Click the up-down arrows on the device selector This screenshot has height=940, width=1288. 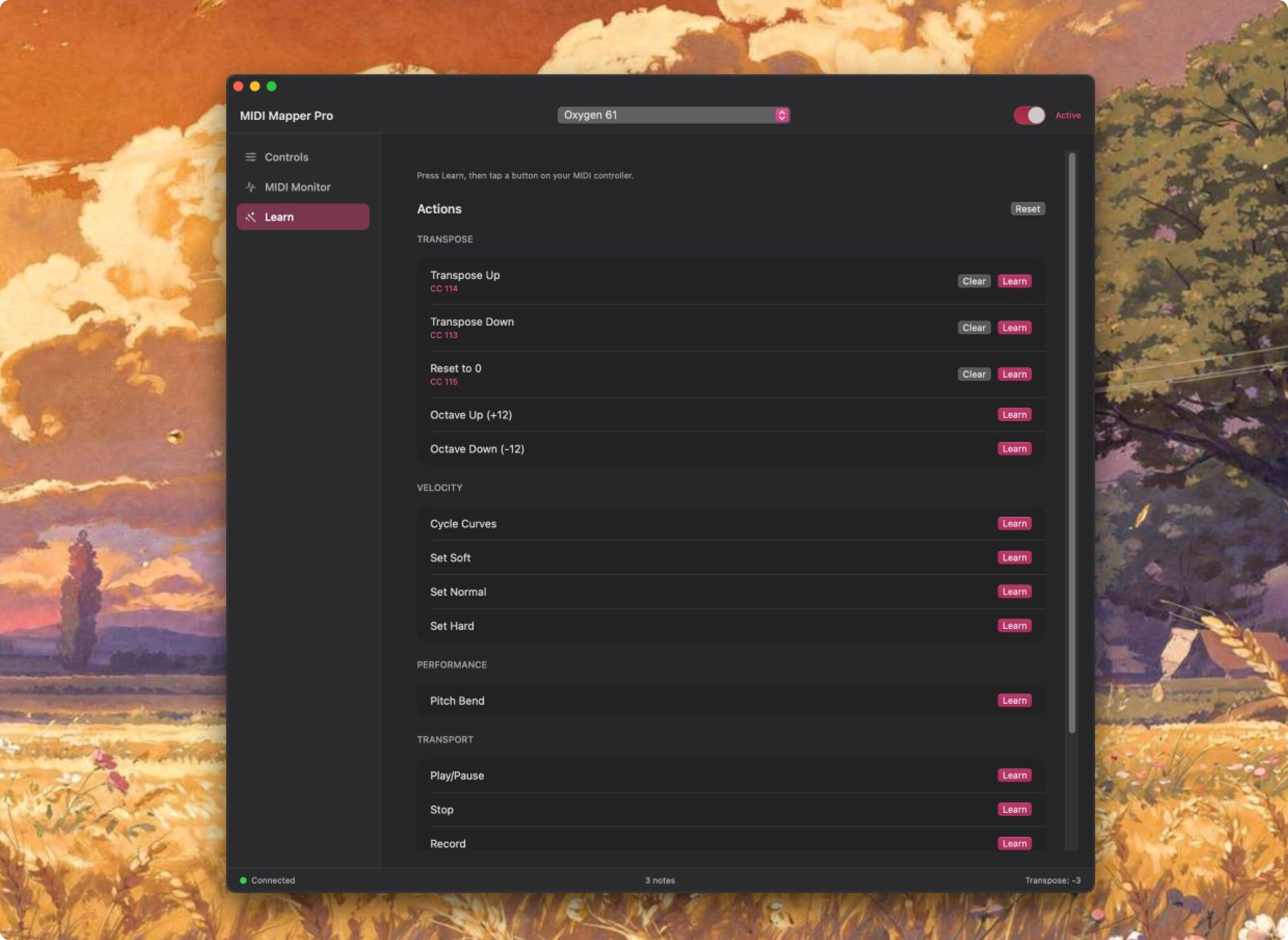pyautogui.click(x=783, y=115)
